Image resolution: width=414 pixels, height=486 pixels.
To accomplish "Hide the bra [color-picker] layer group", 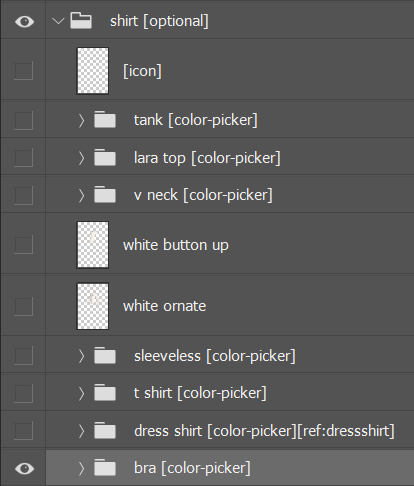I will (24, 468).
